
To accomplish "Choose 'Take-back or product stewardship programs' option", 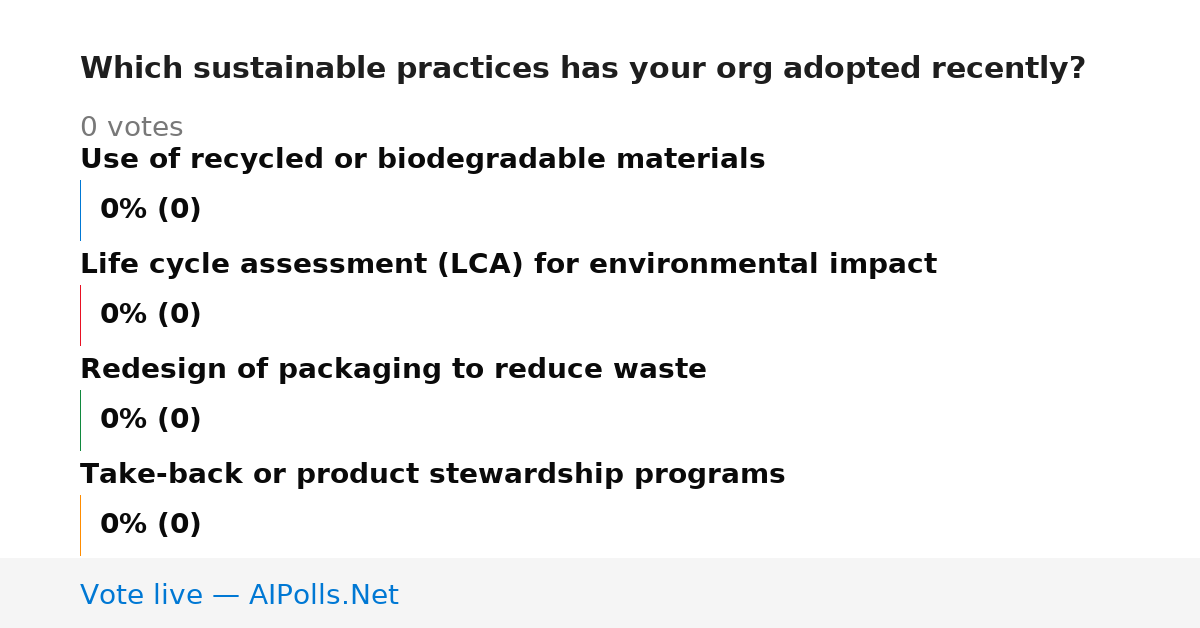I will pos(432,475).
